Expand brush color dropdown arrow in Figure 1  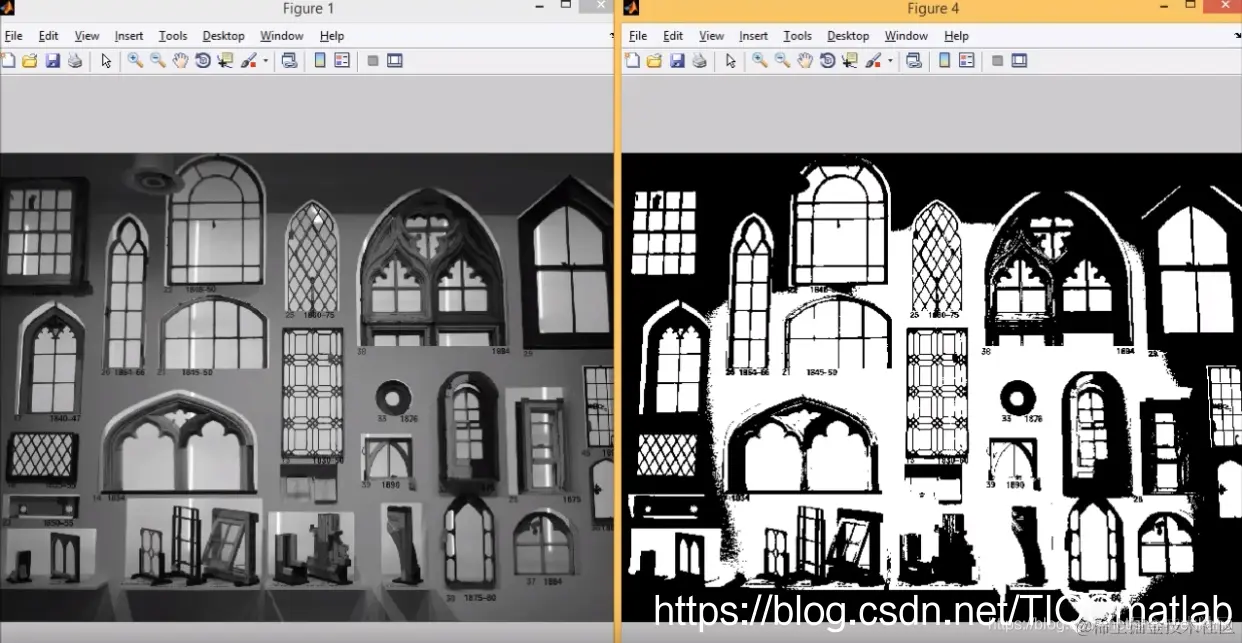[265, 61]
